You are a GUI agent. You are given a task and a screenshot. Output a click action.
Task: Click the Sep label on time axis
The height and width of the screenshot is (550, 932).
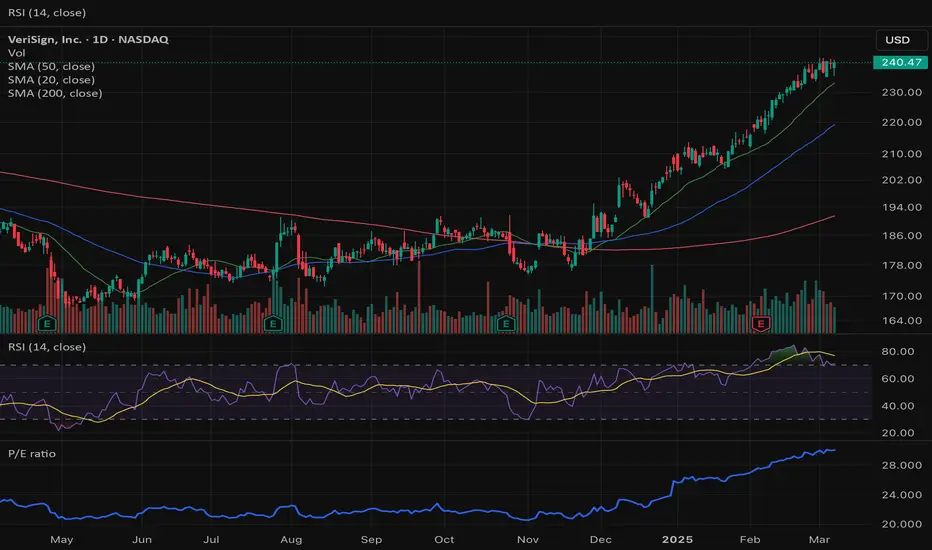[x=371, y=540]
